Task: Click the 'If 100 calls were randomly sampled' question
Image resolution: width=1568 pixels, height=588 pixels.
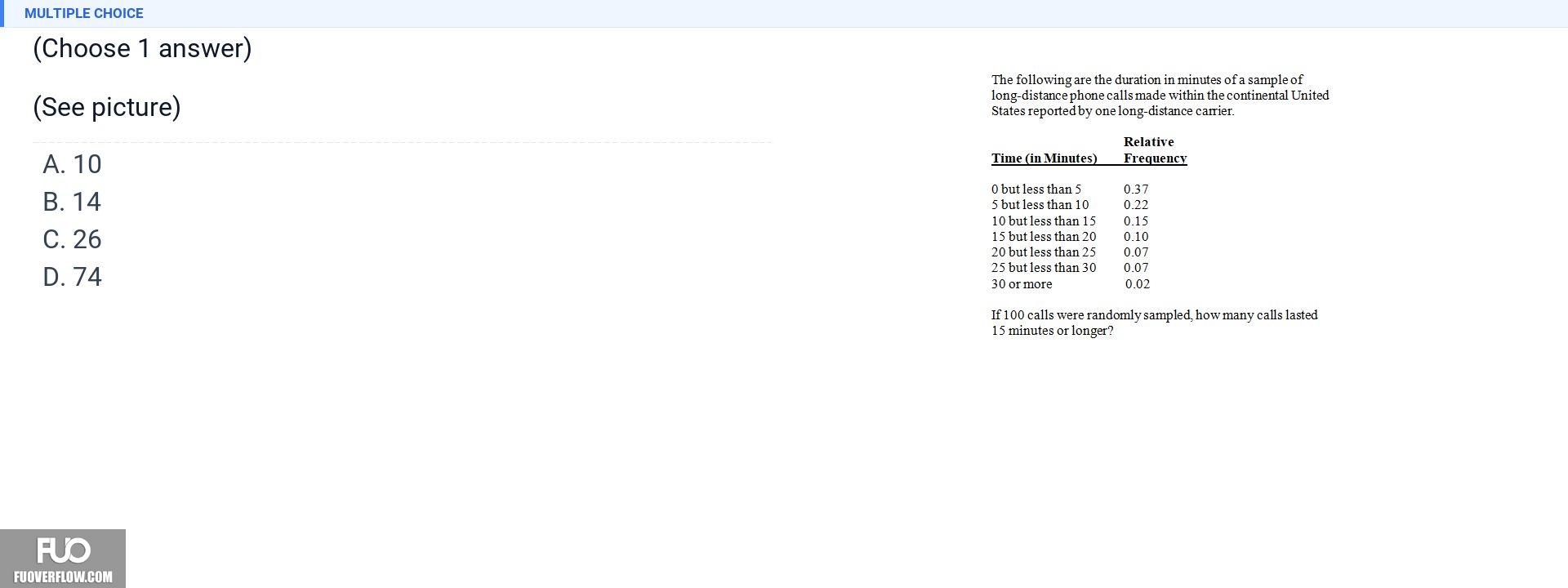Action: point(1155,323)
